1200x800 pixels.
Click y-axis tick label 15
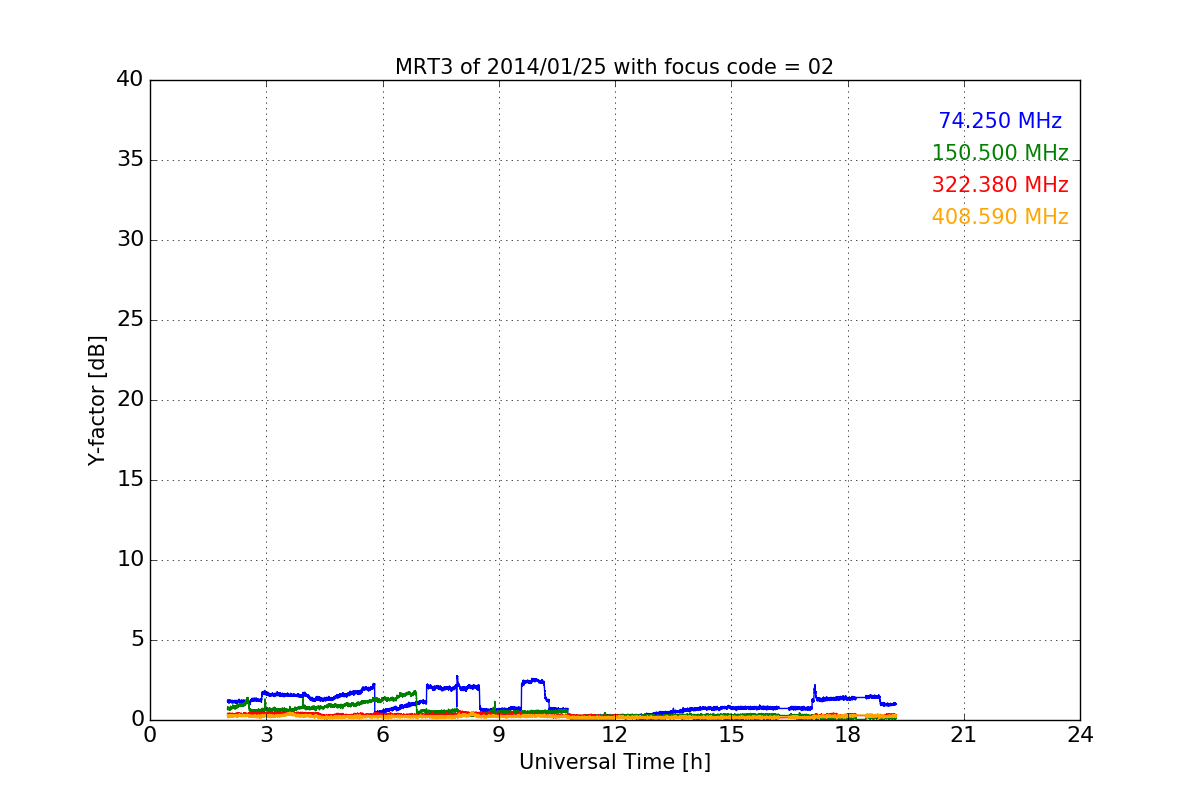(129, 480)
